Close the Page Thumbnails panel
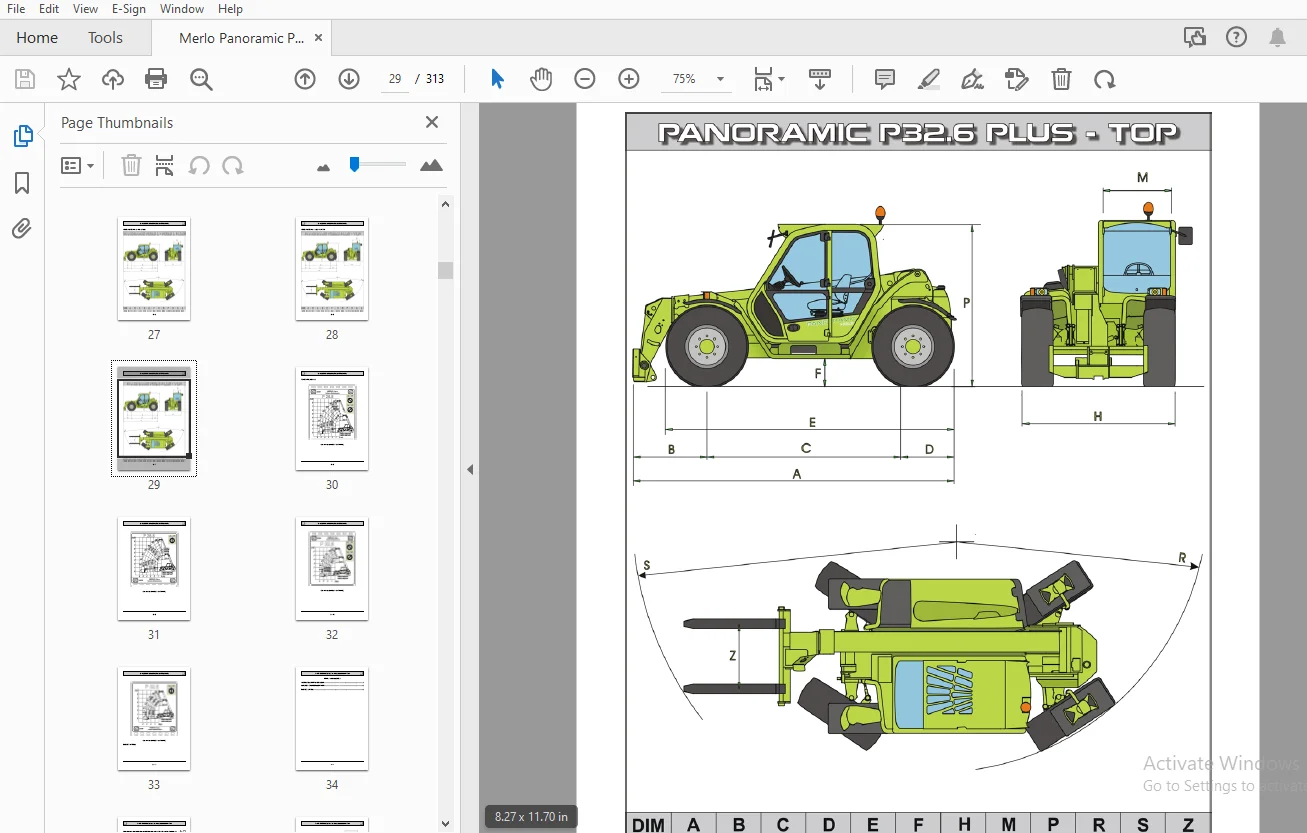1307x833 pixels. (x=432, y=122)
